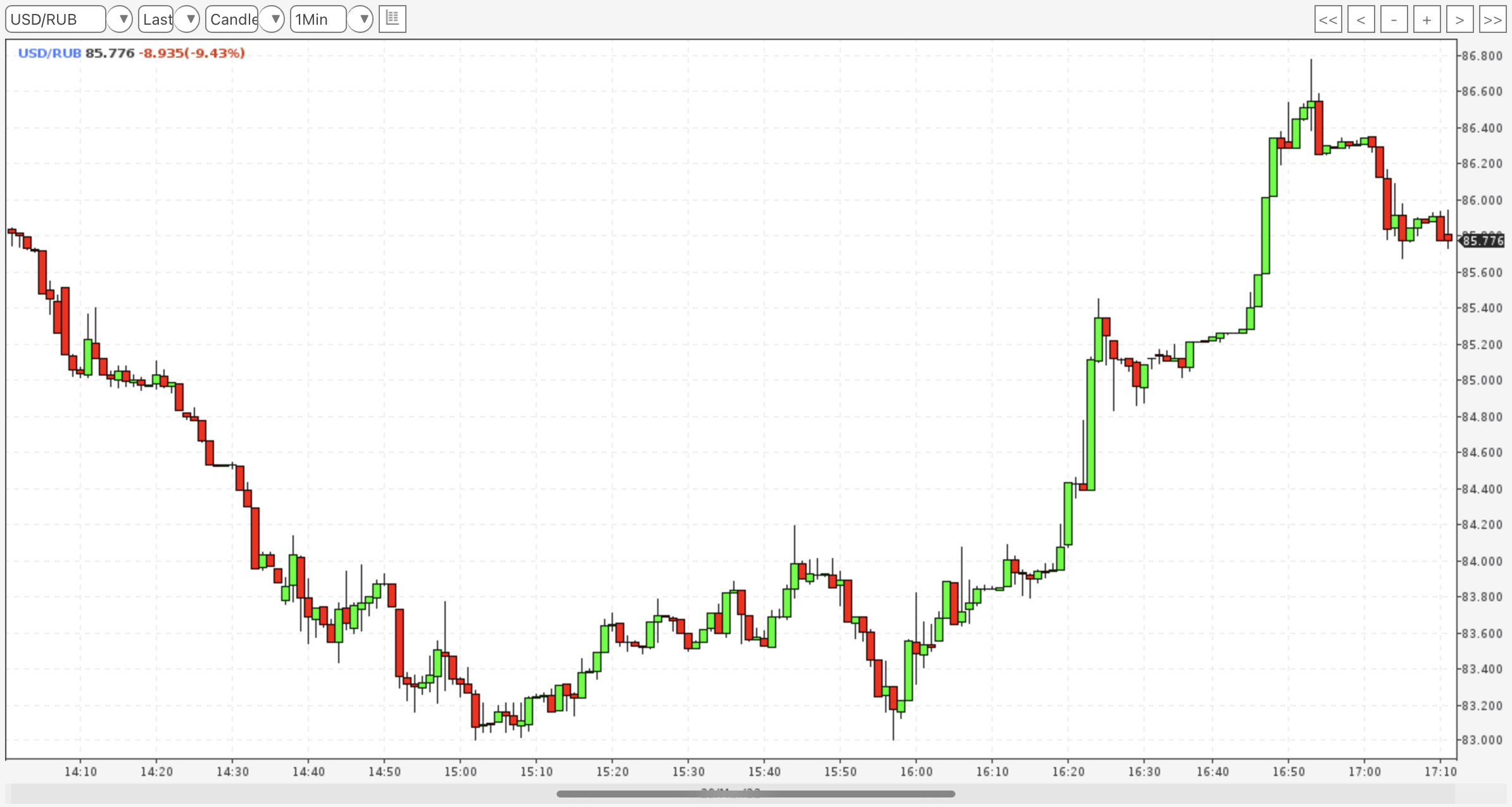Click the 1Min interval field
Image resolution: width=1512 pixels, height=807 pixels.
coord(317,19)
